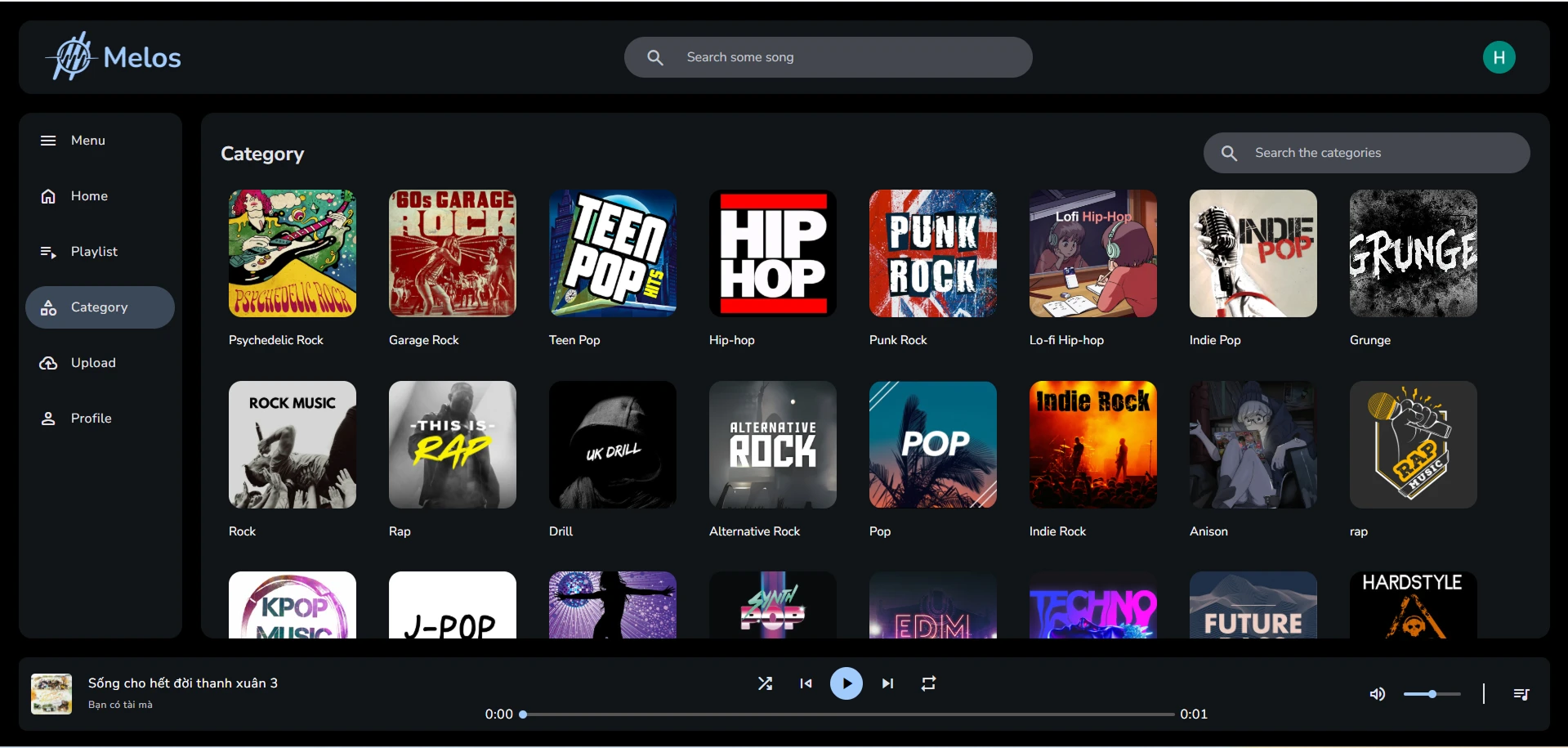Open the Anison category cover
This screenshot has width=1568, height=748.
coord(1253,445)
